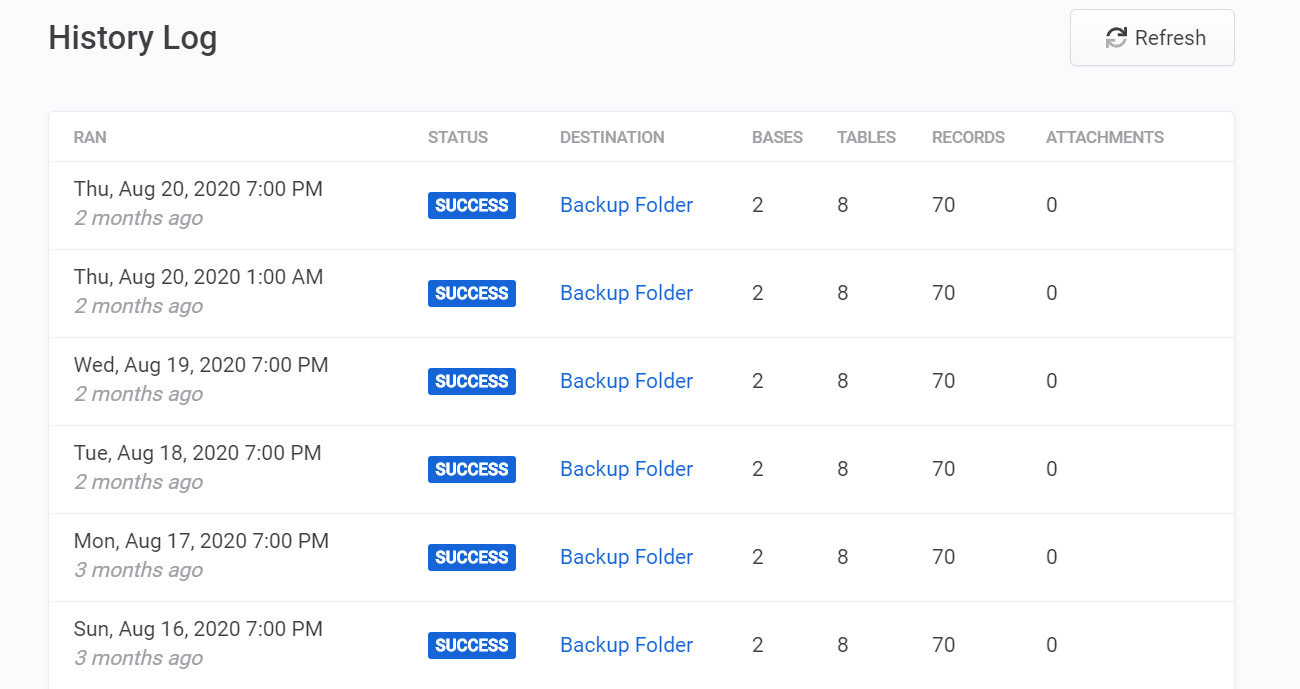Select the RECORDS column header
Image resolution: width=1300 pixels, height=689 pixels.
click(968, 137)
